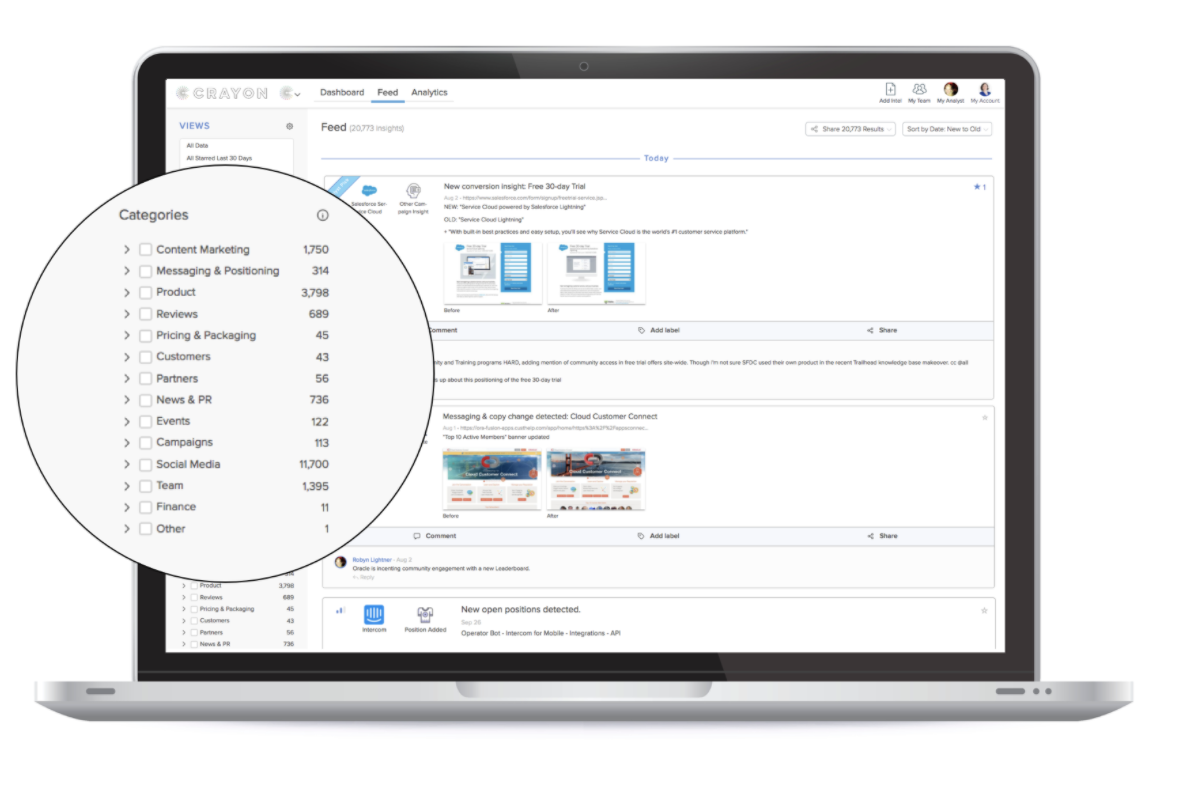Image resolution: width=1178 pixels, height=794 pixels.
Task: Open Before thumbnail of free trial insight
Action: click(x=492, y=272)
